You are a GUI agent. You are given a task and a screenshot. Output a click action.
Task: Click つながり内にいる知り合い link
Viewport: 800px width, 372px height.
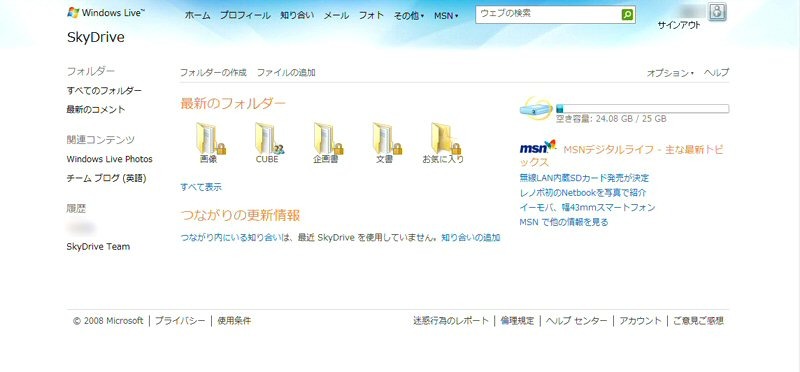232,238
